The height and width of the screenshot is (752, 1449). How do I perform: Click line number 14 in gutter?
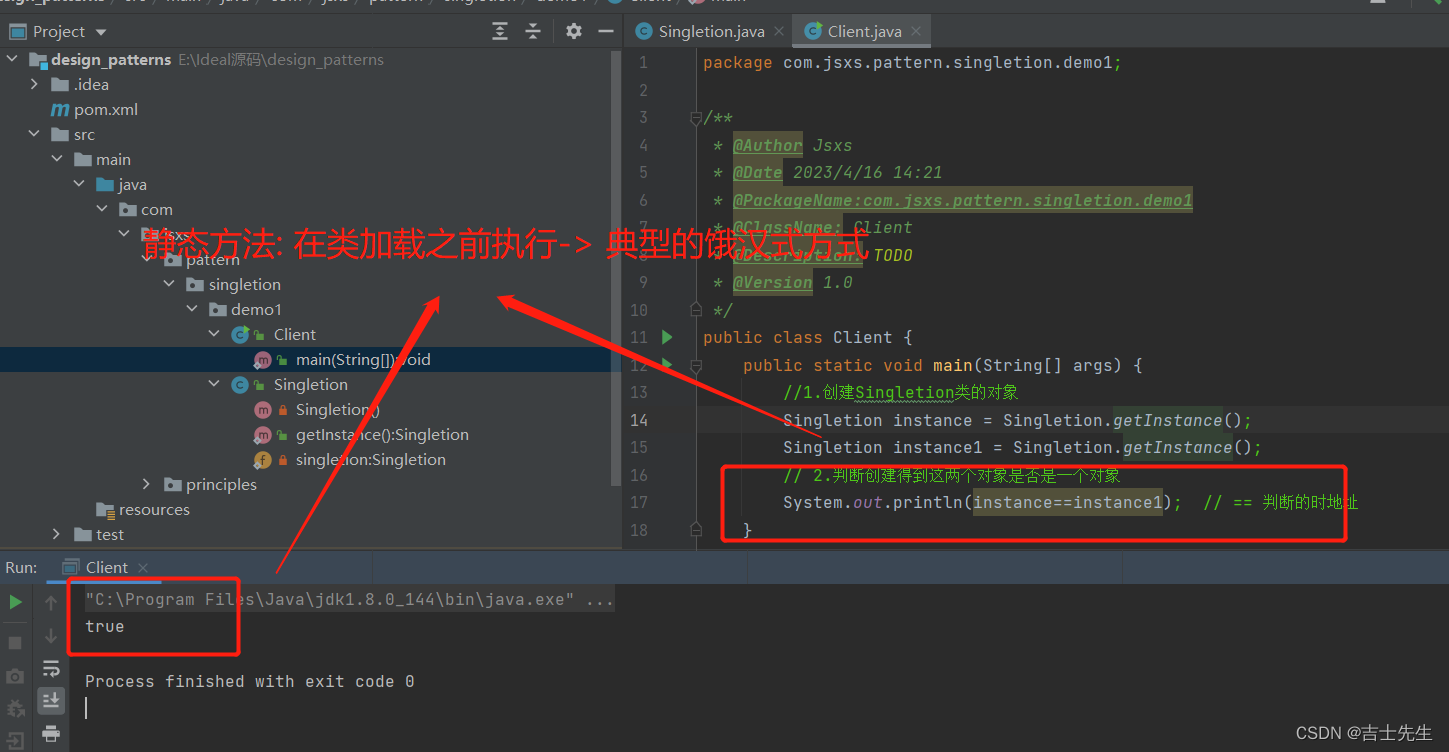(x=638, y=420)
